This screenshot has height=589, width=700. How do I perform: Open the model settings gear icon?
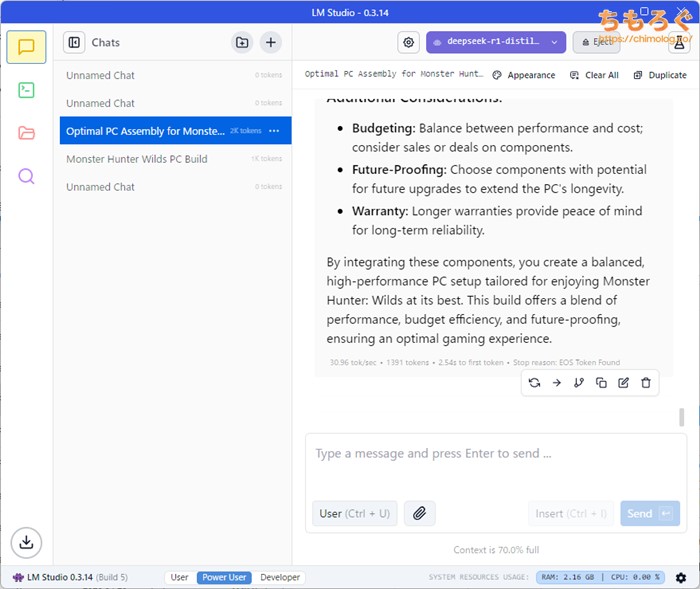[x=408, y=42]
